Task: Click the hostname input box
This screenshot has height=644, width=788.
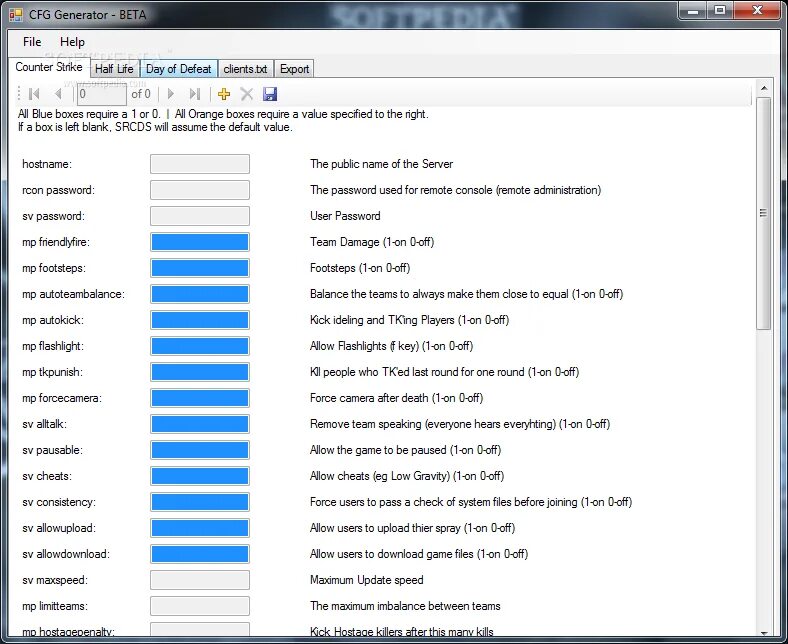Action: coord(200,164)
